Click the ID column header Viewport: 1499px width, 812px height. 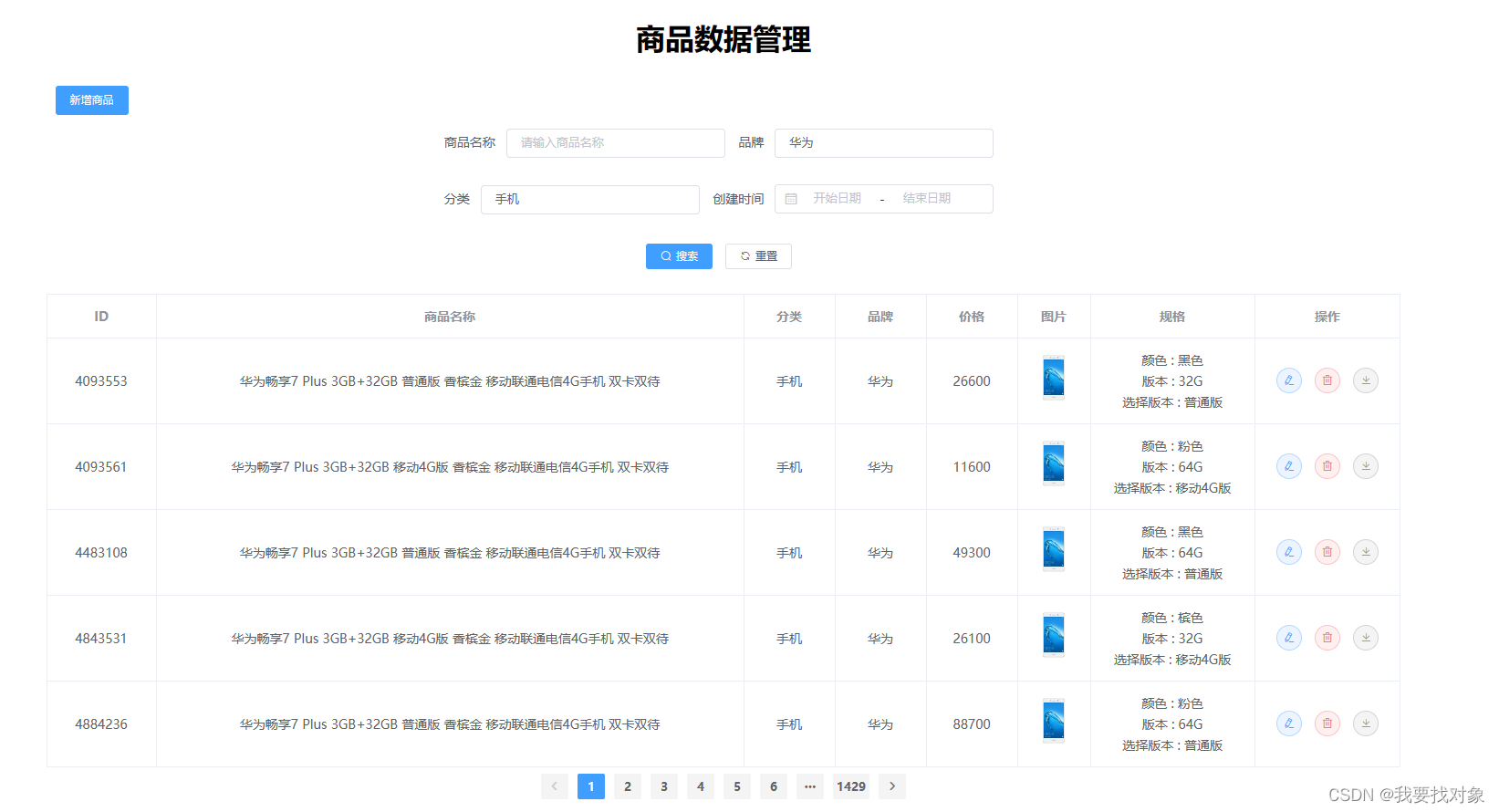pos(101,317)
